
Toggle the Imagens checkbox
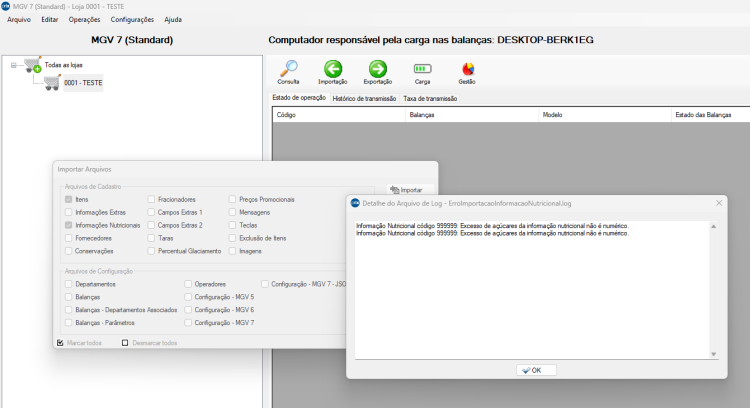[x=232, y=251]
